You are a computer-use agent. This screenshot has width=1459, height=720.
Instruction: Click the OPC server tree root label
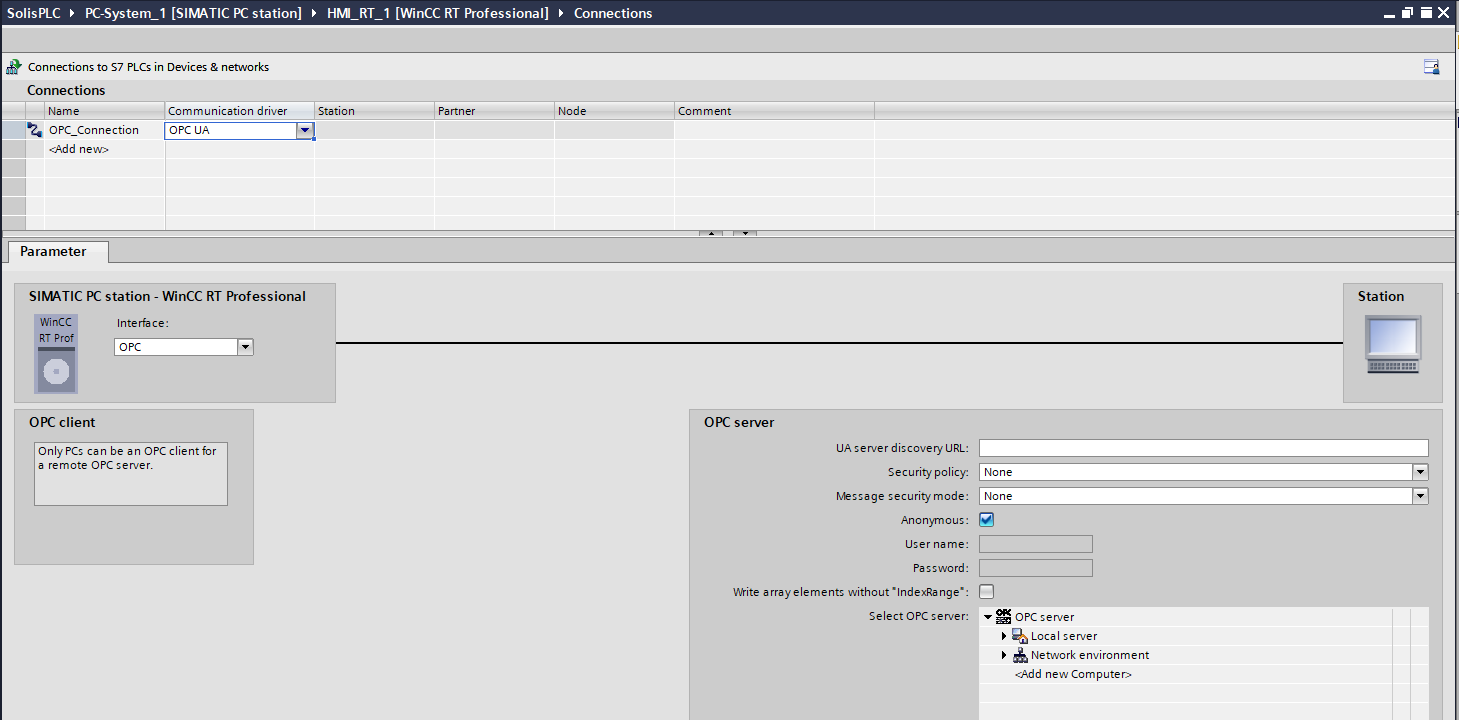click(x=1045, y=617)
